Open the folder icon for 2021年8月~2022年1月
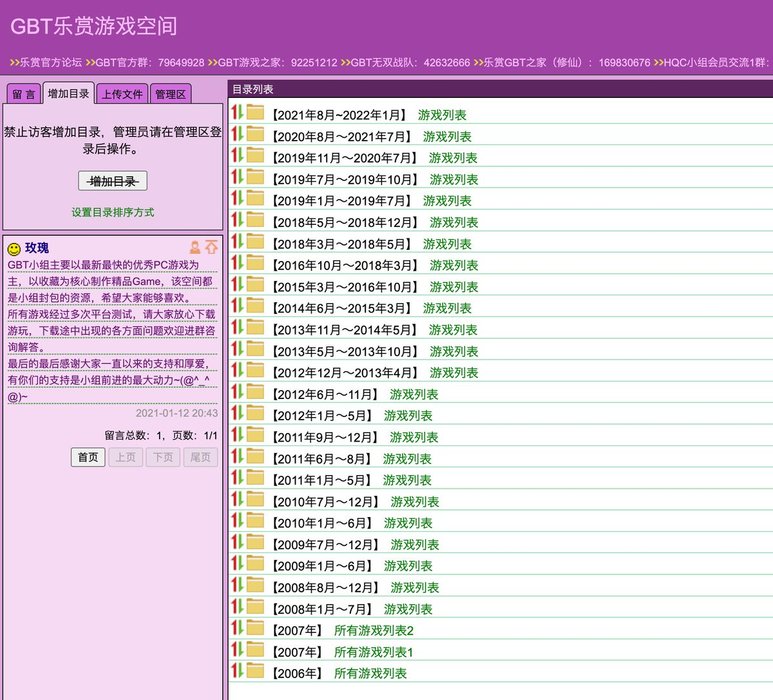 tap(255, 113)
